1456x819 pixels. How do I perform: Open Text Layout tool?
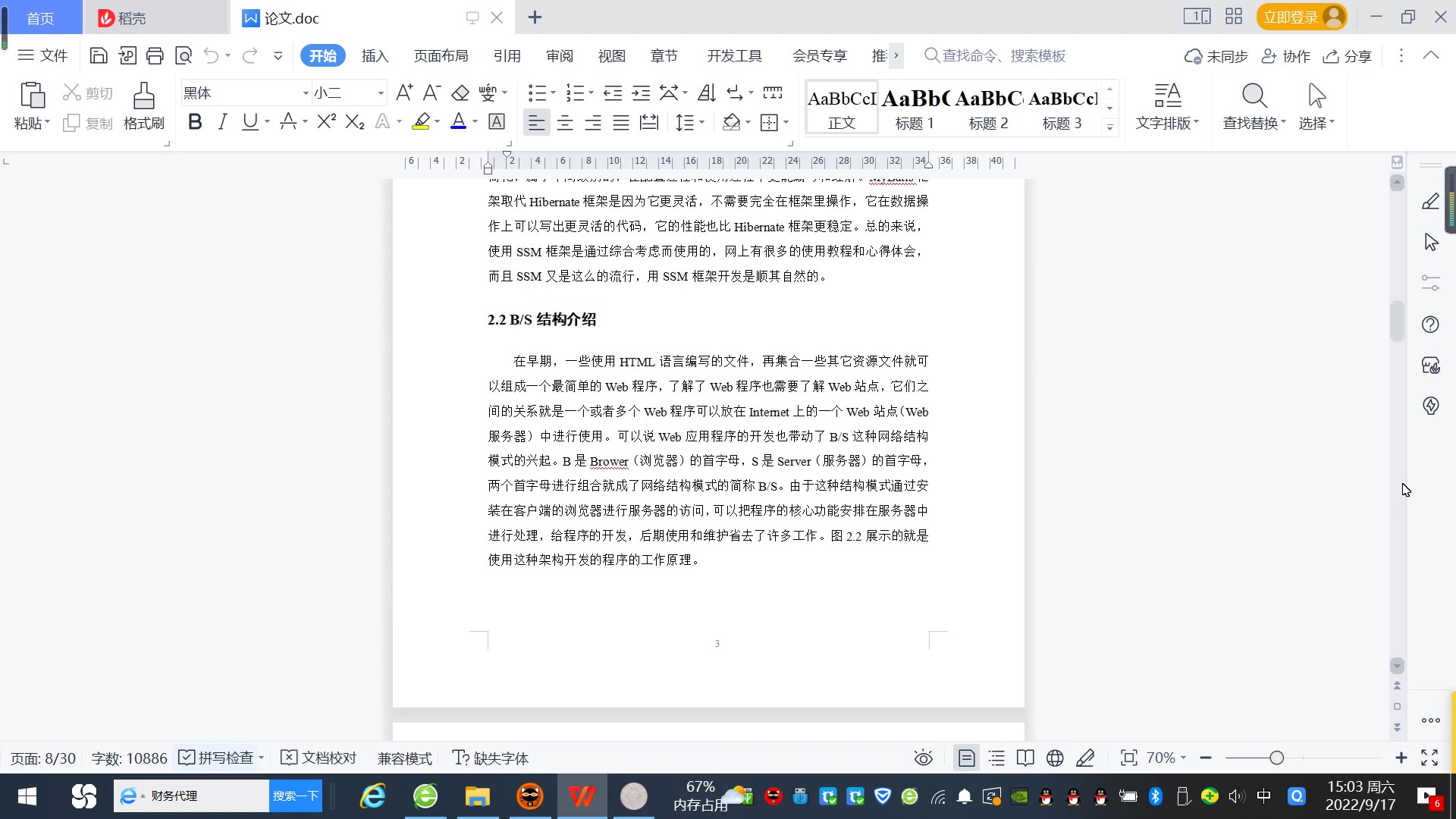[x=1167, y=106]
